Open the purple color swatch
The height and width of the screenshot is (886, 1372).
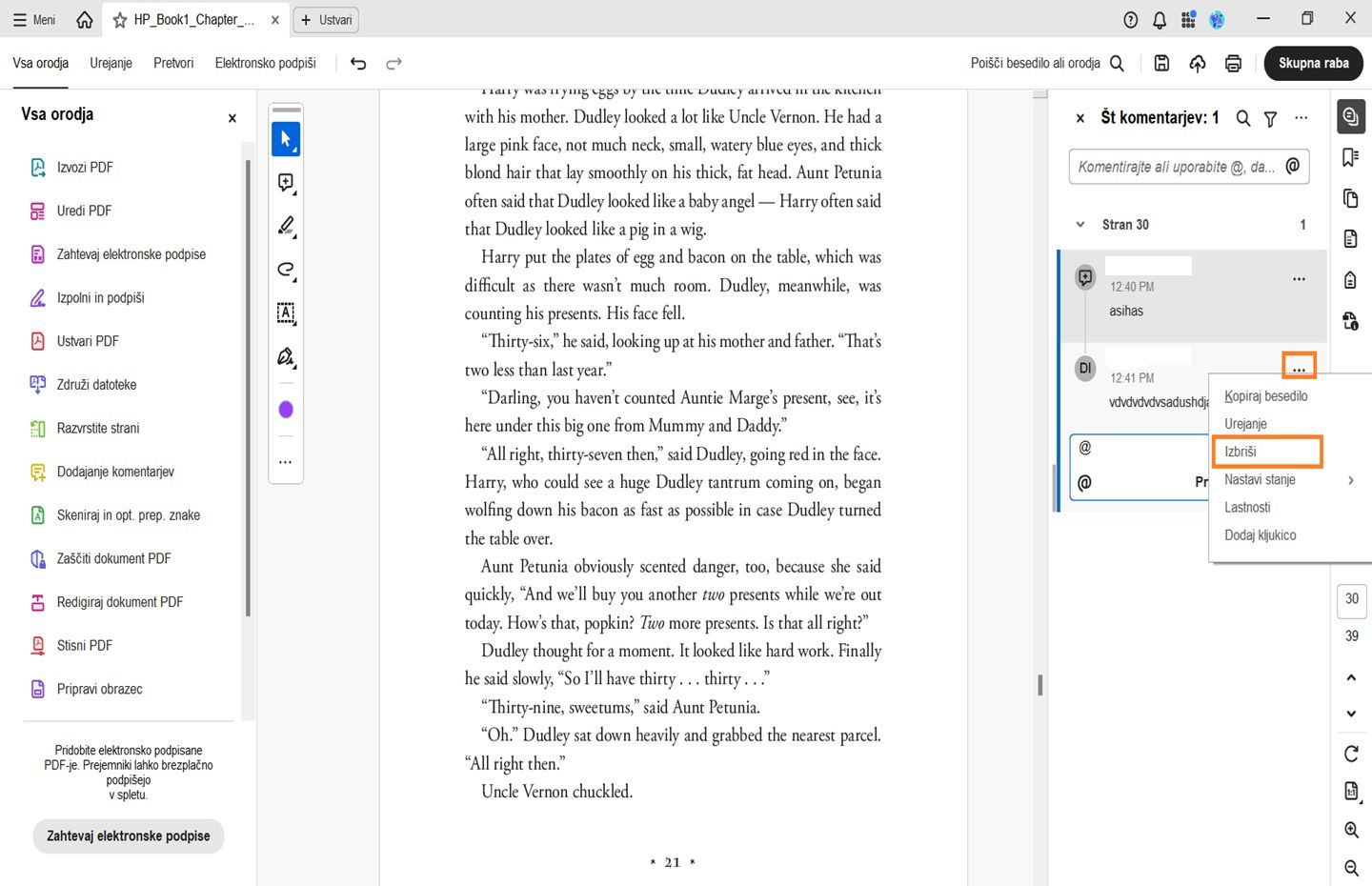(286, 410)
